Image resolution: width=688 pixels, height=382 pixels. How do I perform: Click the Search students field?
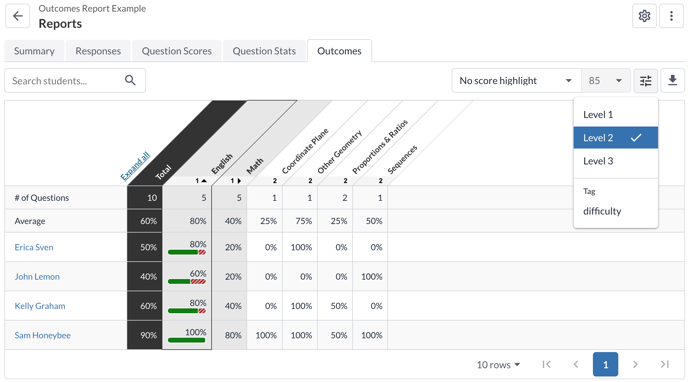pos(75,81)
